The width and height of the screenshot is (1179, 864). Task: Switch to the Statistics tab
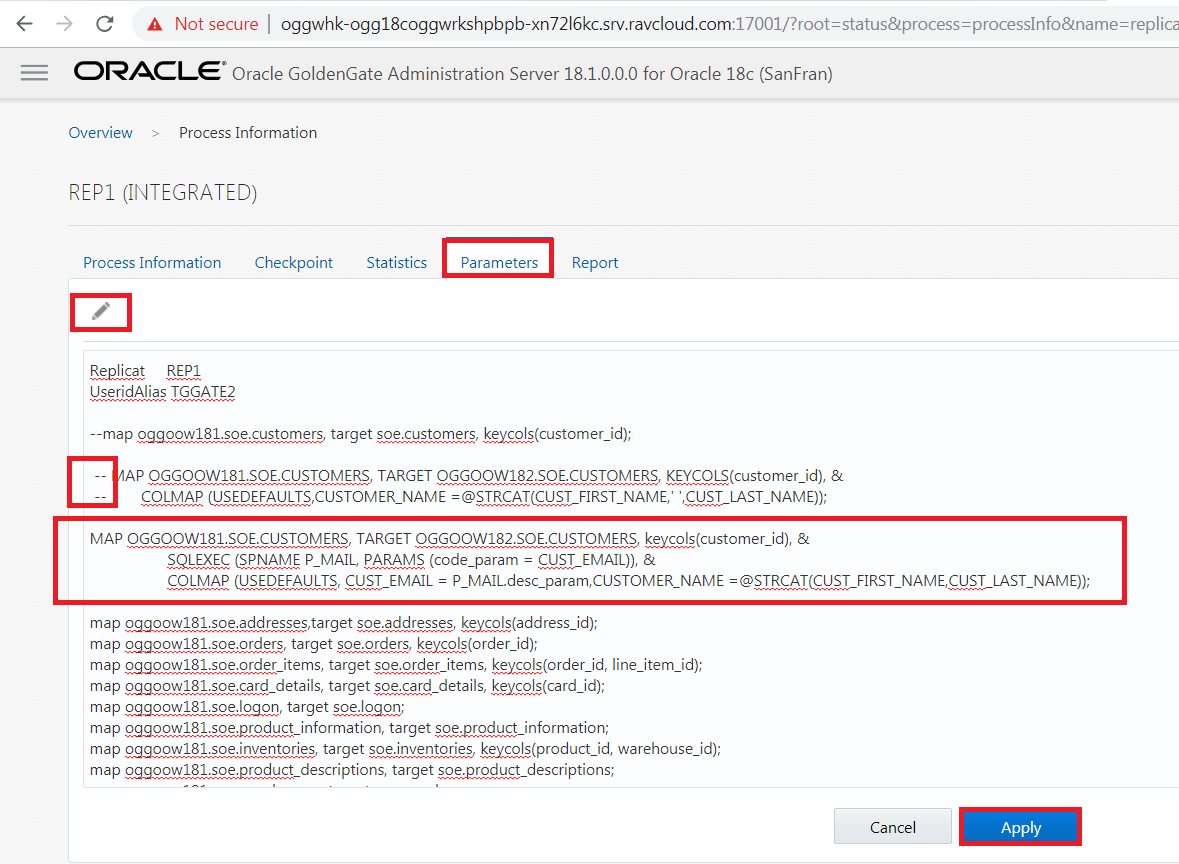(x=396, y=262)
